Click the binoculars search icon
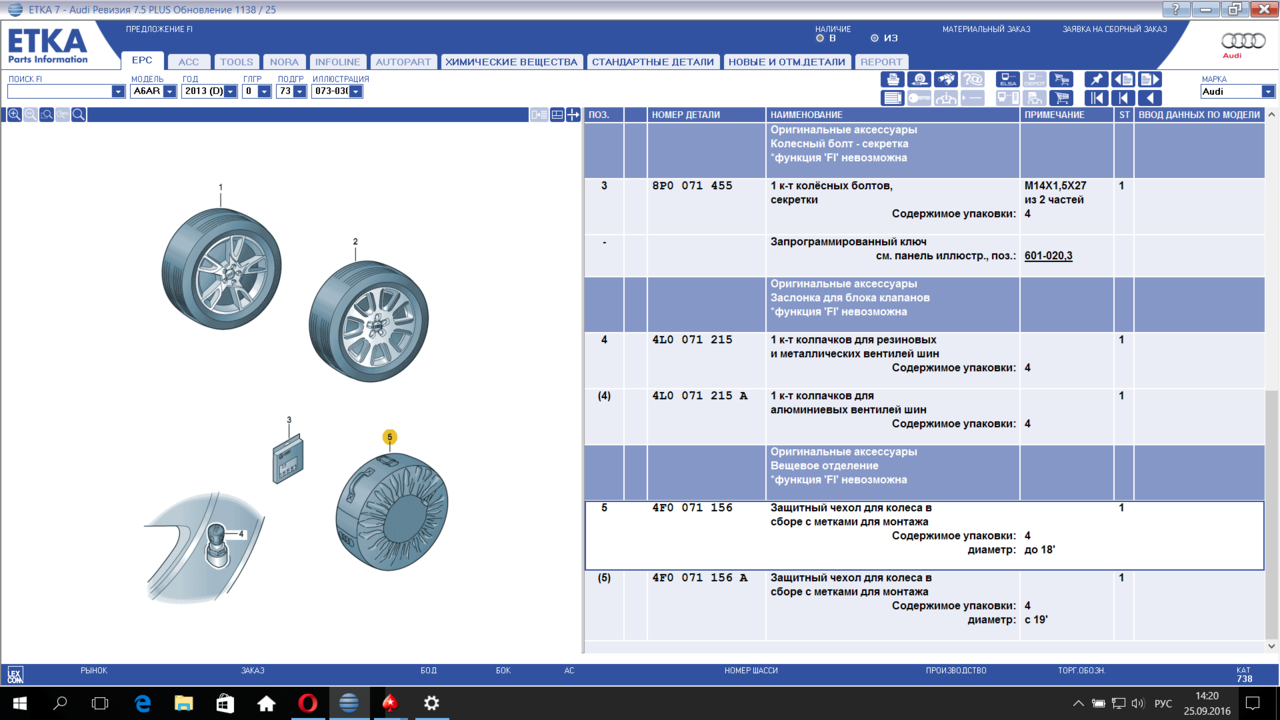This screenshot has height=720, width=1280. tap(946, 79)
